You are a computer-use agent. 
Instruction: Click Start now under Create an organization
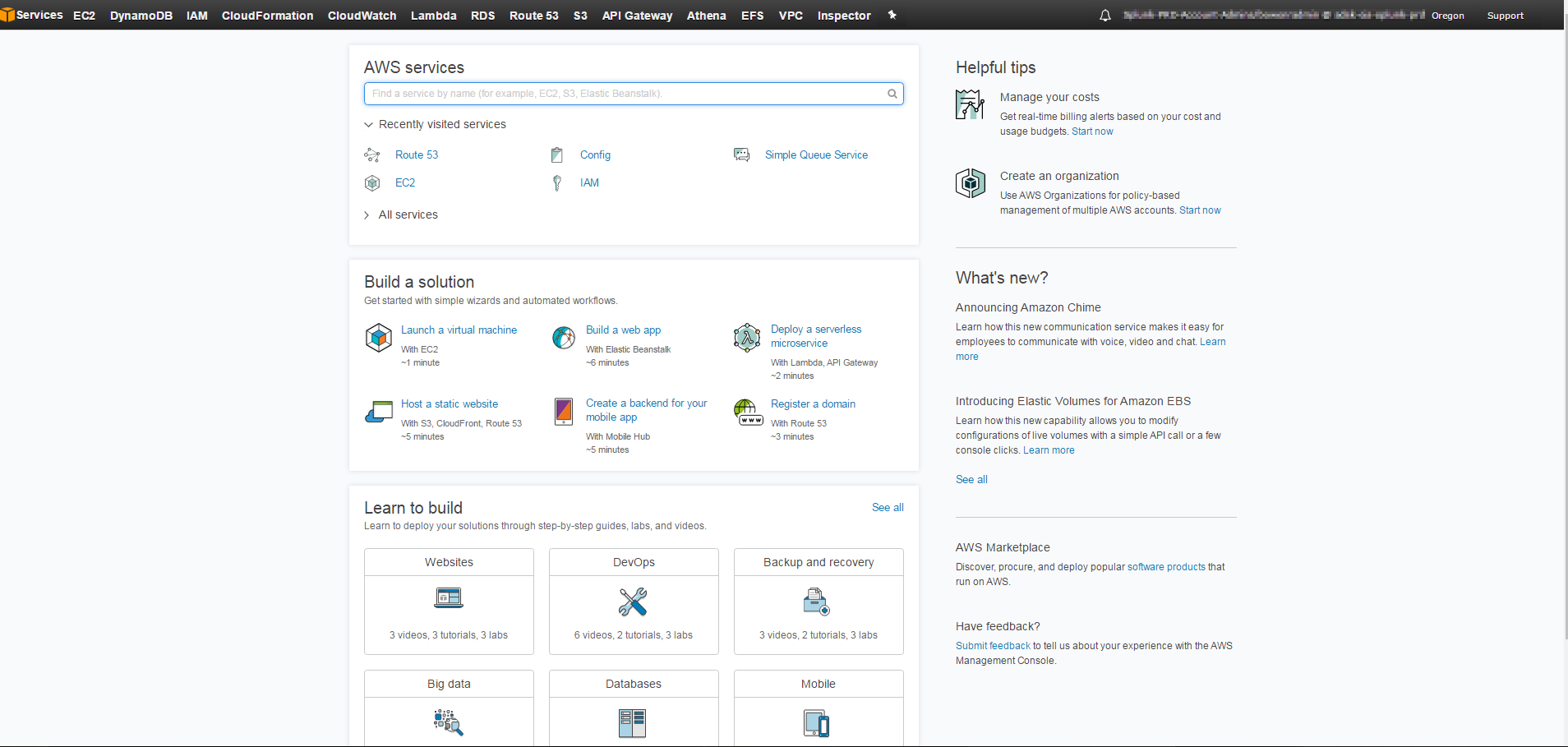pyautogui.click(x=1200, y=210)
